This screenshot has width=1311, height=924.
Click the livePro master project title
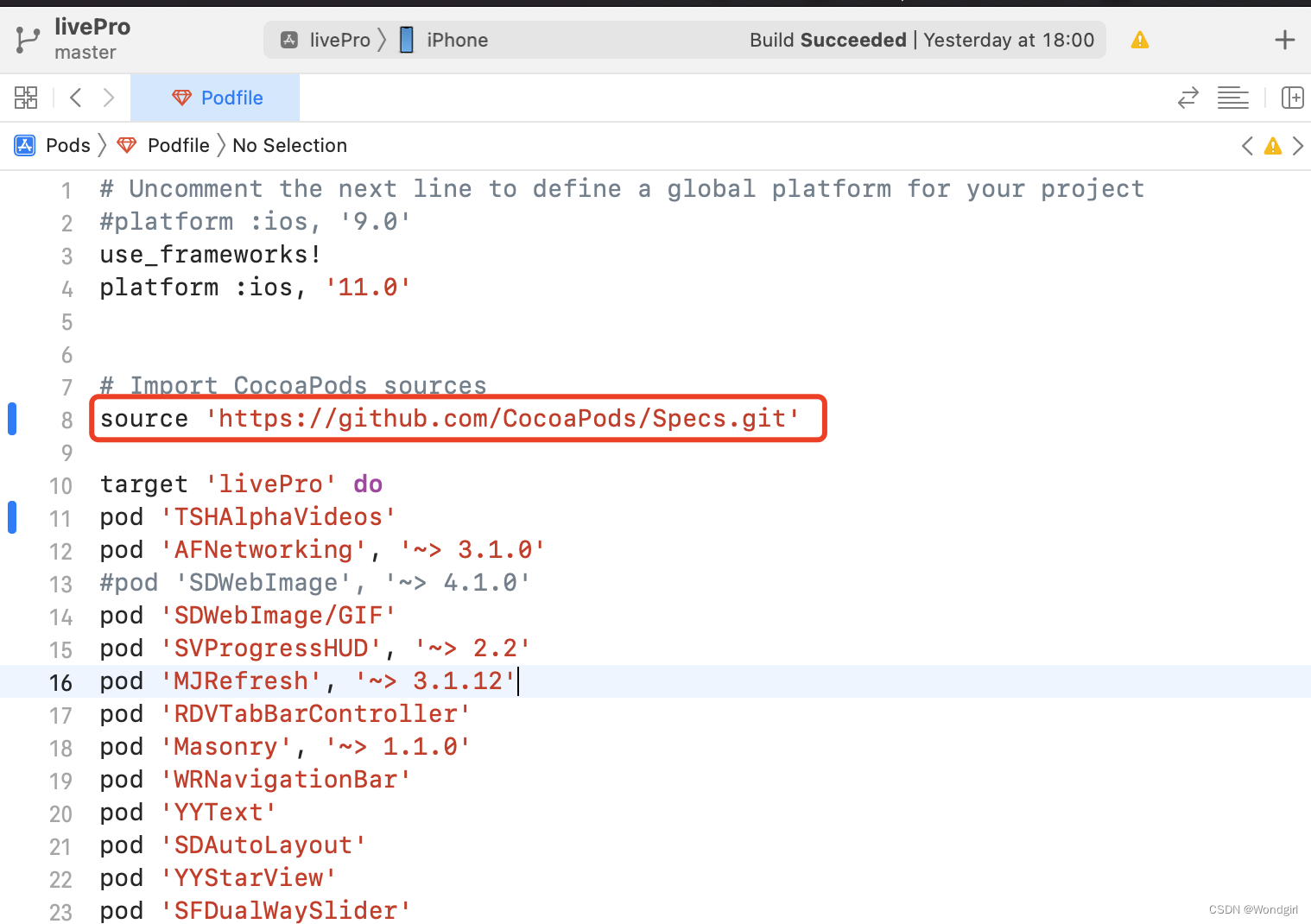click(x=92, y=39)
